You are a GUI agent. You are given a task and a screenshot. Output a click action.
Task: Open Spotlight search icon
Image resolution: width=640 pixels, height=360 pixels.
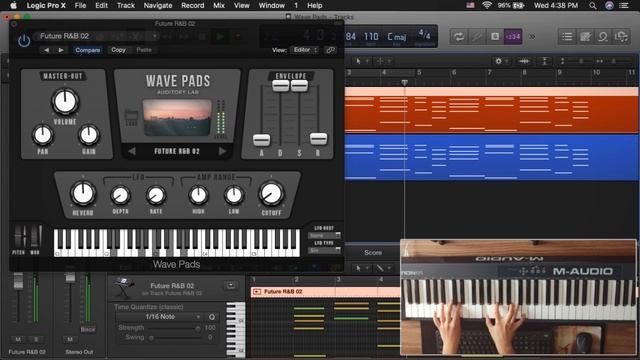tap(593, 5)
